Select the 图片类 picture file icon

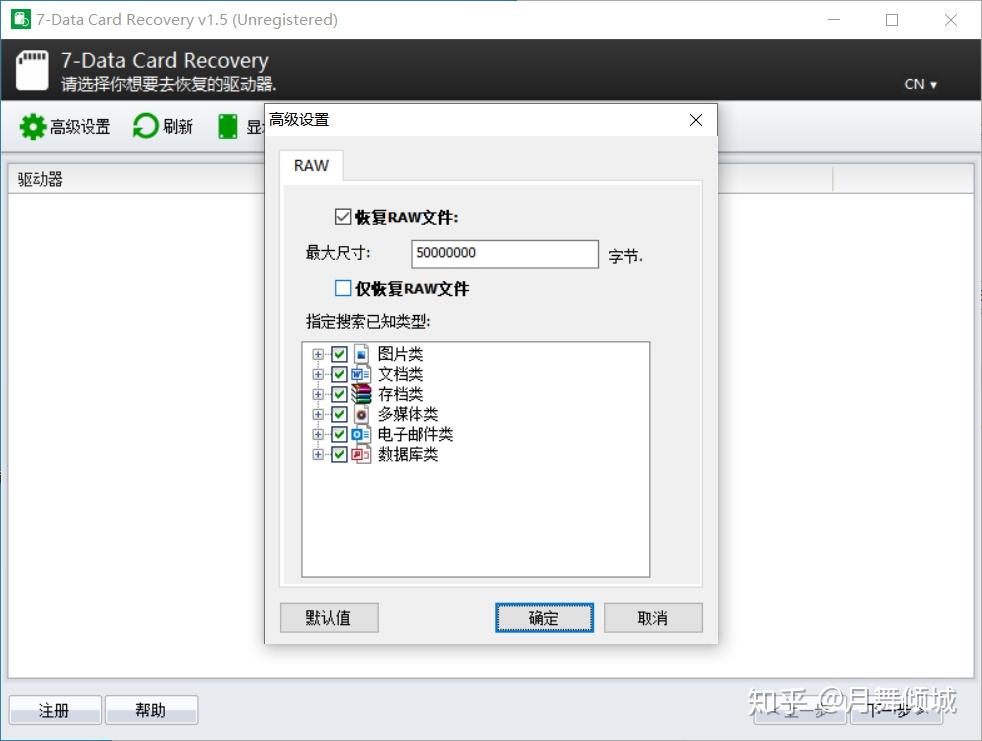coord(361,354)
